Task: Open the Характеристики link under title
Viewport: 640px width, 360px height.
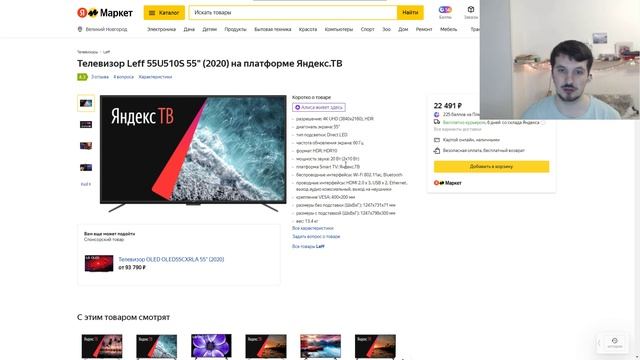Action: click(x=155, y=77)
